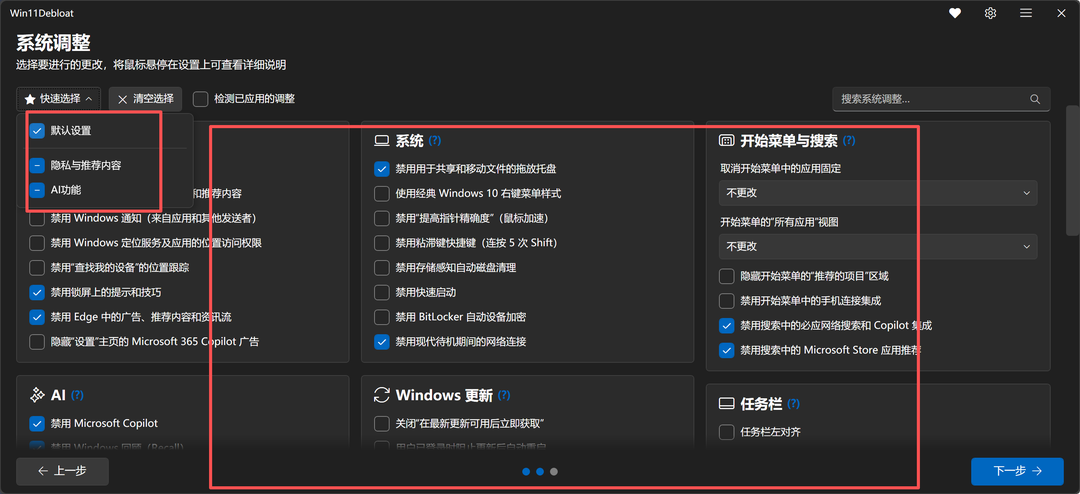Click help icon next to AI
The image size is (1080, 494).
tap(77, 395)
